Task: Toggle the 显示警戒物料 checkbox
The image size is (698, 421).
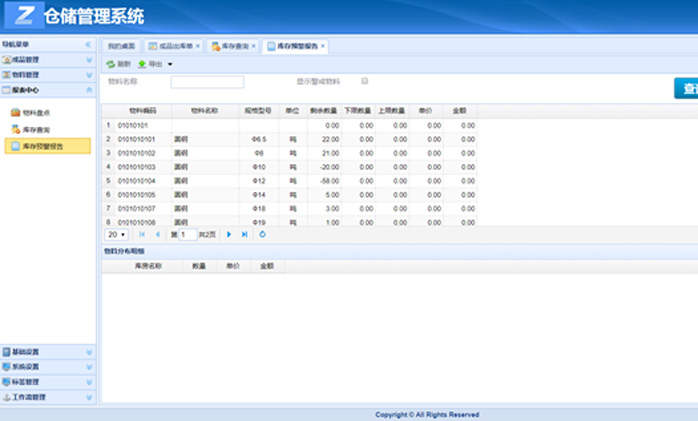Action: (365, 81)
